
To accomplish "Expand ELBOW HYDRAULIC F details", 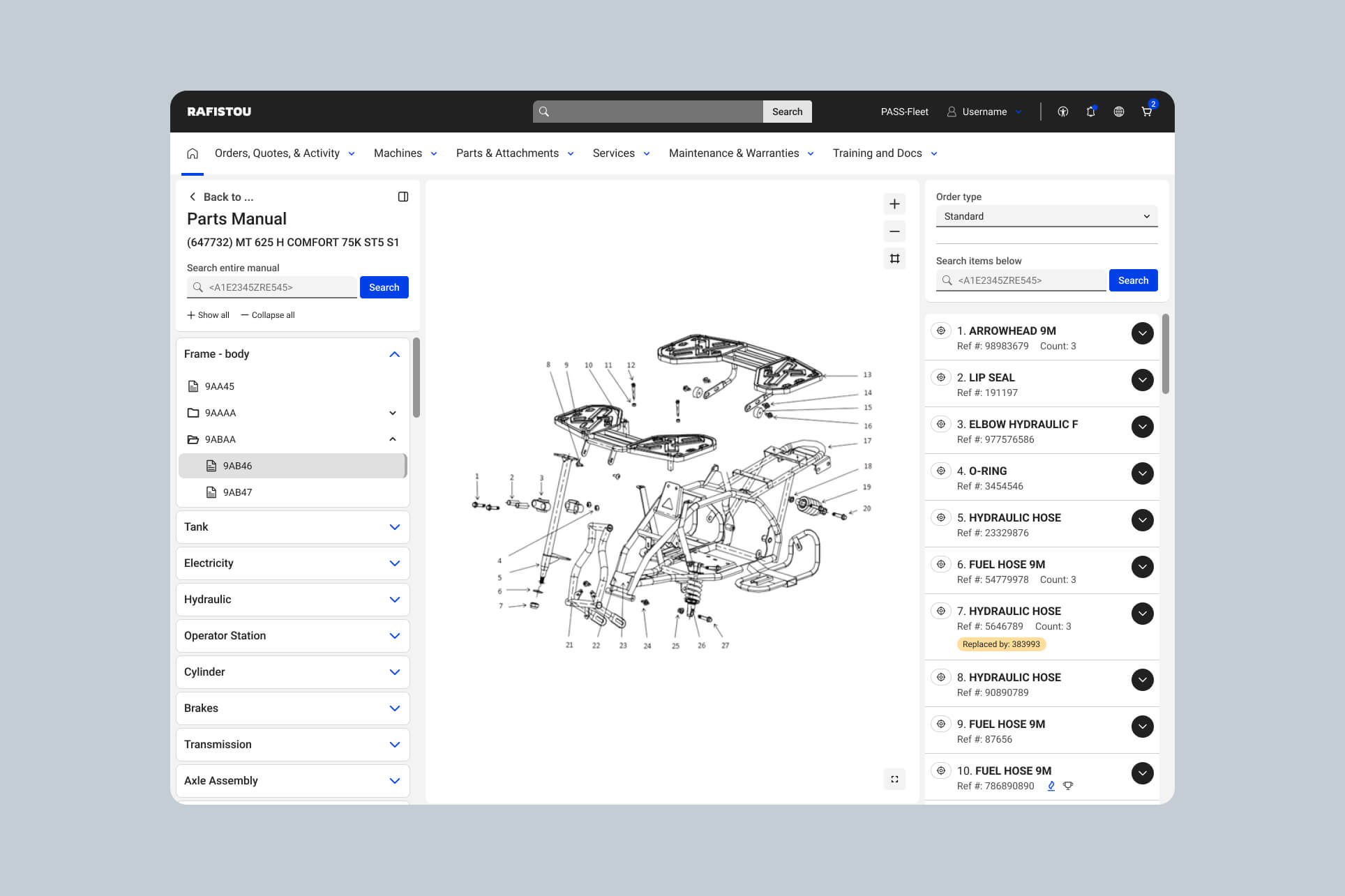I will coord(1142,427).
